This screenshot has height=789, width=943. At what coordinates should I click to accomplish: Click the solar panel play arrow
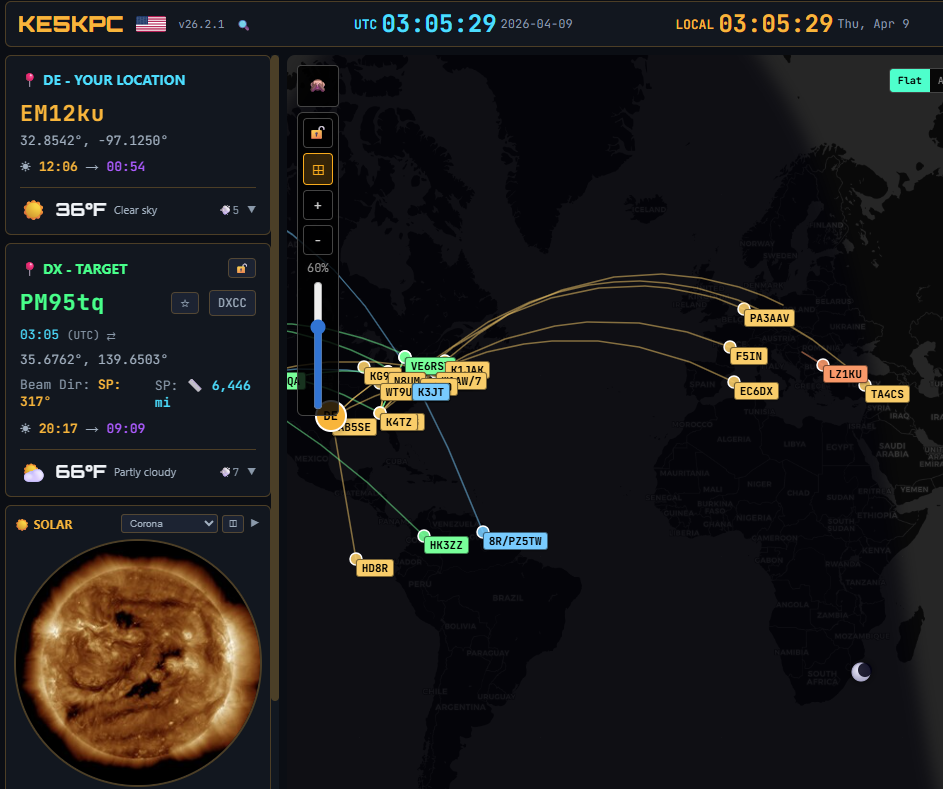(x=255, y=523)
